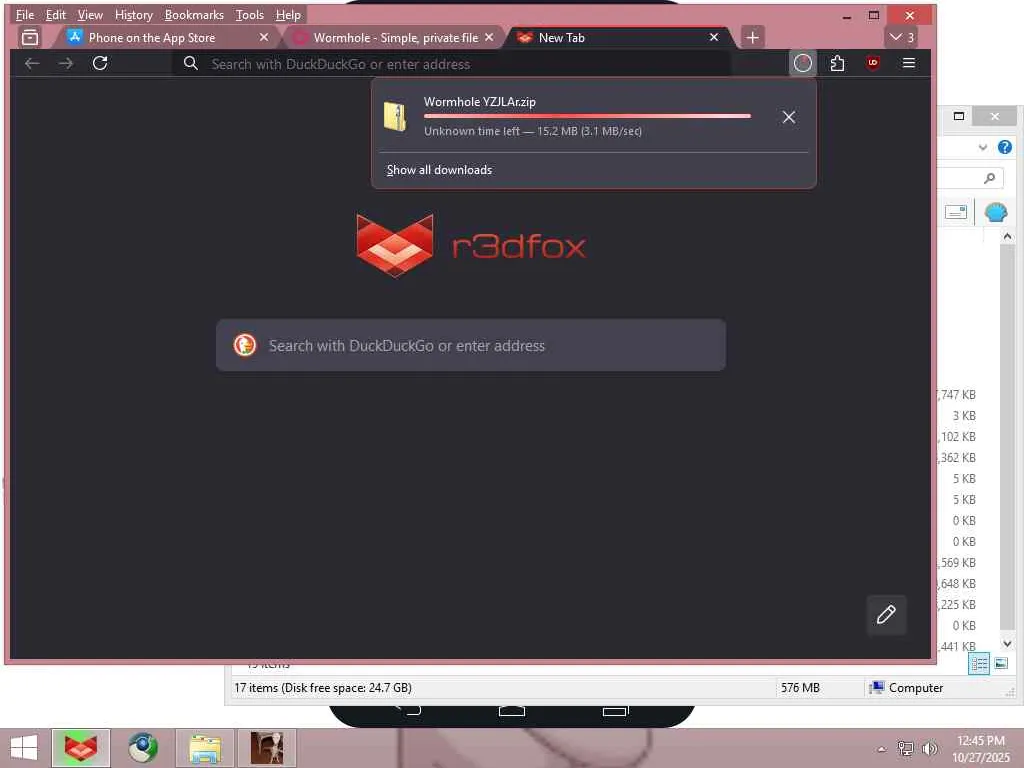Open Show all downloads
Viewport: 1024px width, 768px height.
click(439, 170)
